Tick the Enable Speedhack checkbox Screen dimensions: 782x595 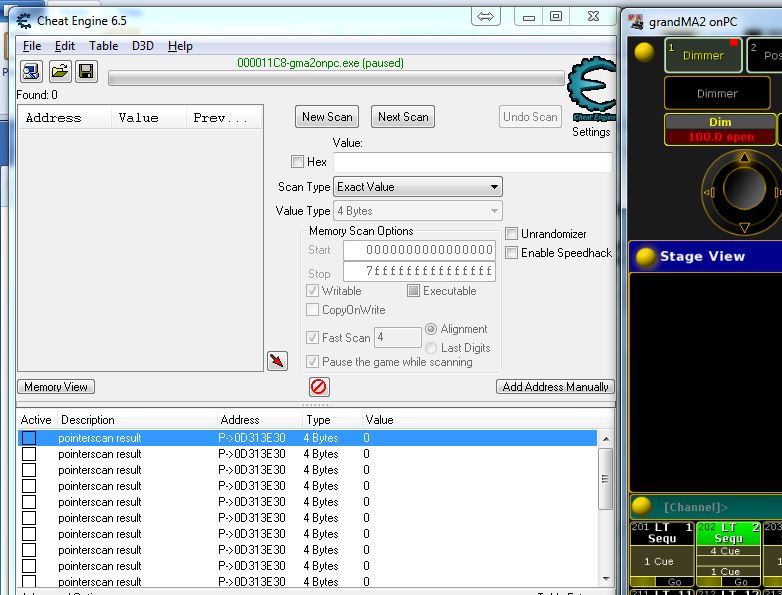[511, 252]
